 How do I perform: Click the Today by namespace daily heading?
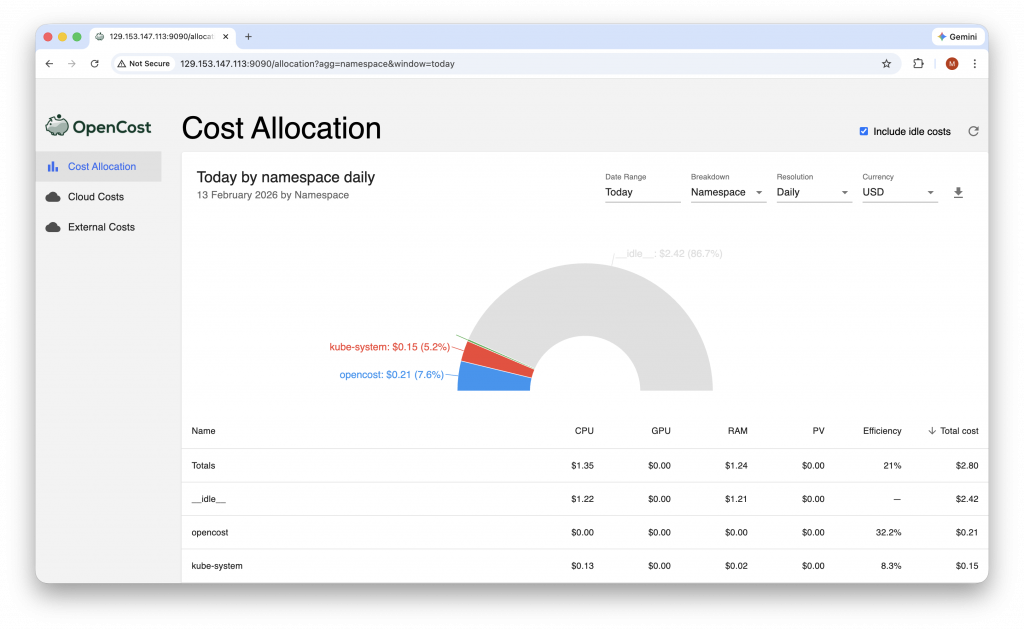(x=285, y=177)
